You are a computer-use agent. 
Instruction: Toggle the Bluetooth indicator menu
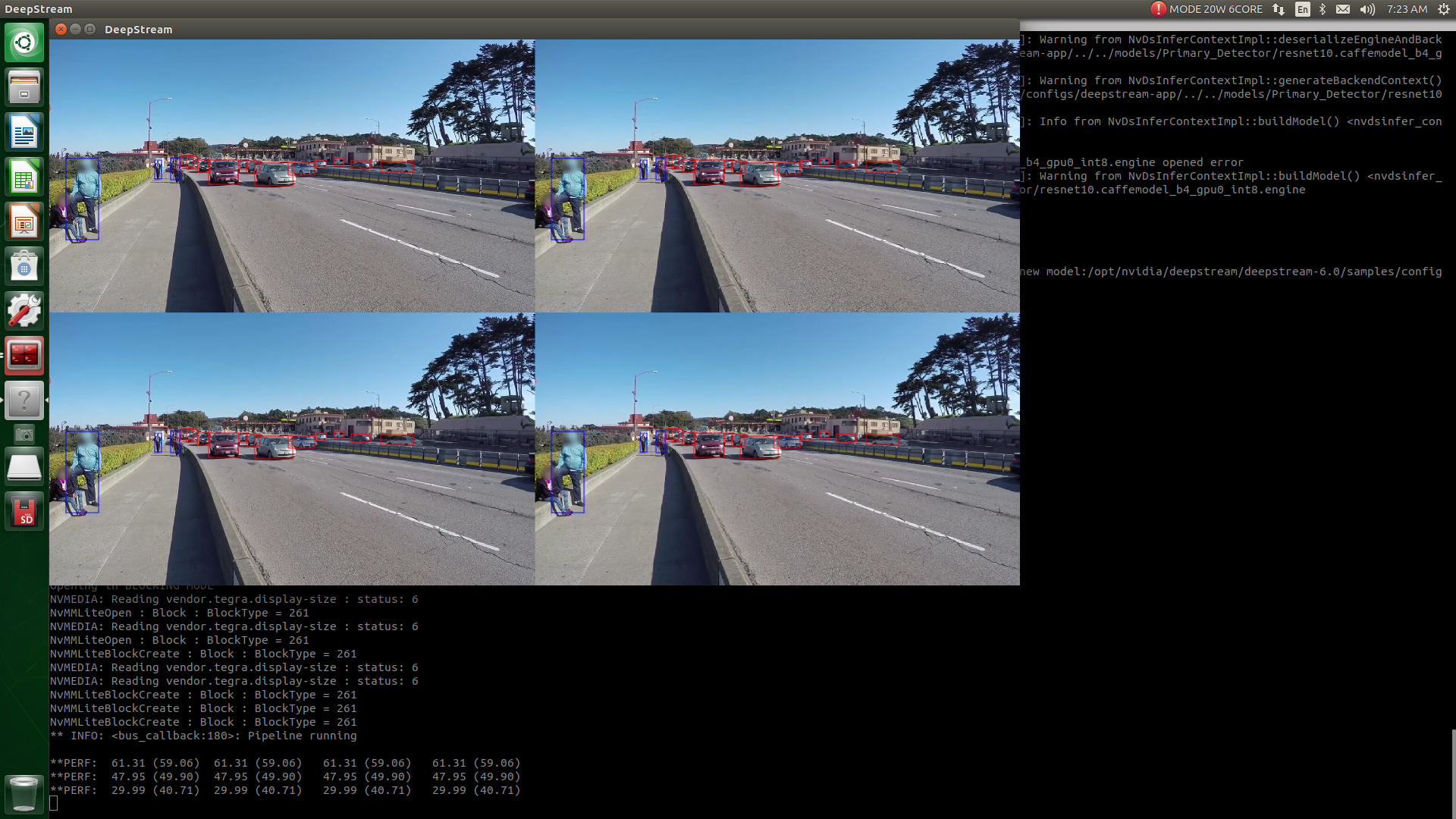(1323, 9)
